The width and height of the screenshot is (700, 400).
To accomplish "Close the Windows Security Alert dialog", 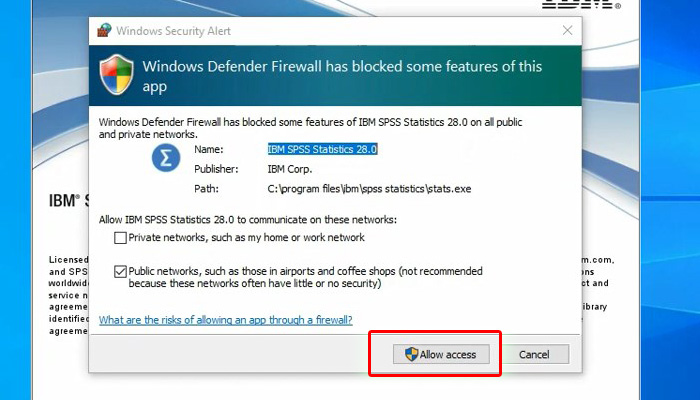I will click(x=567, y=30).
